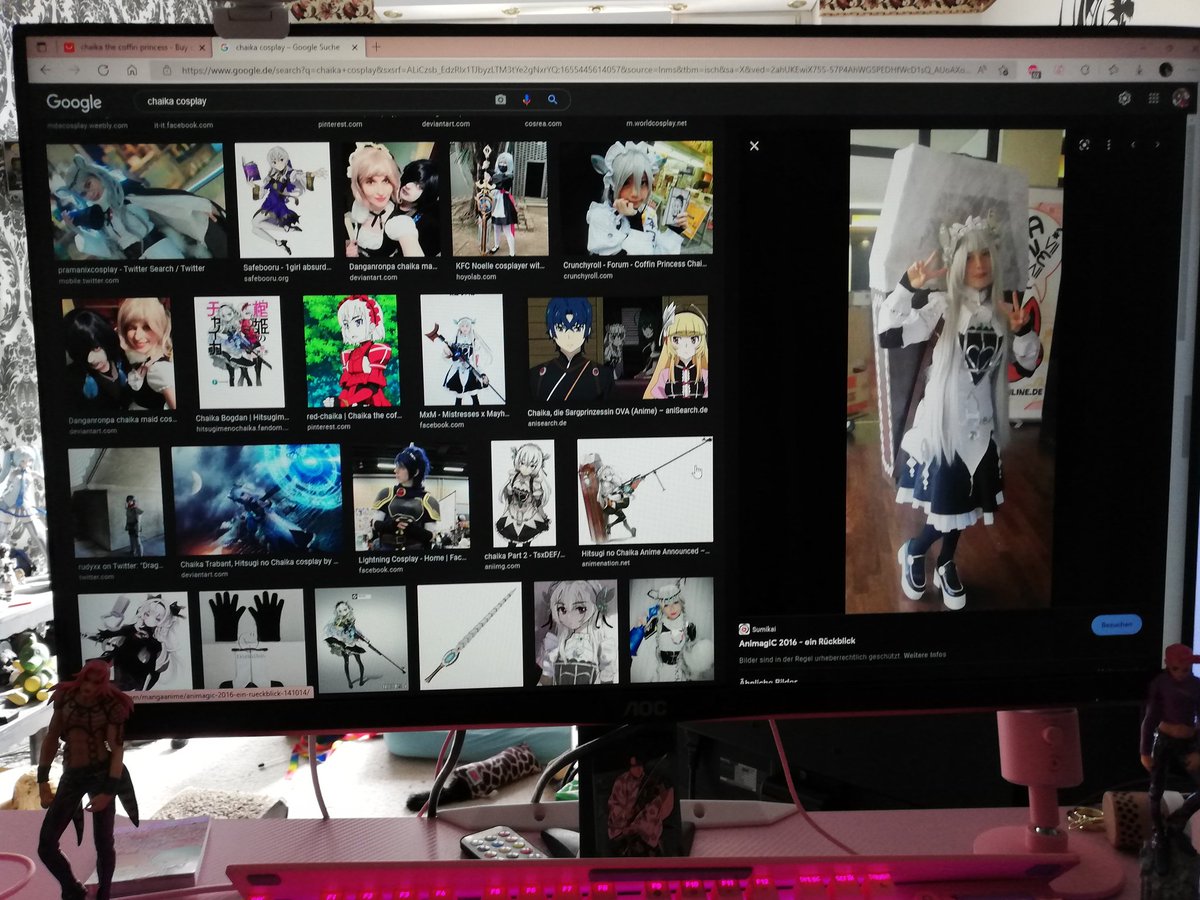The height and width of the screenshot is (900, 1200).
Task: Open preview three-dot options menu
Action: point(1107,145)
